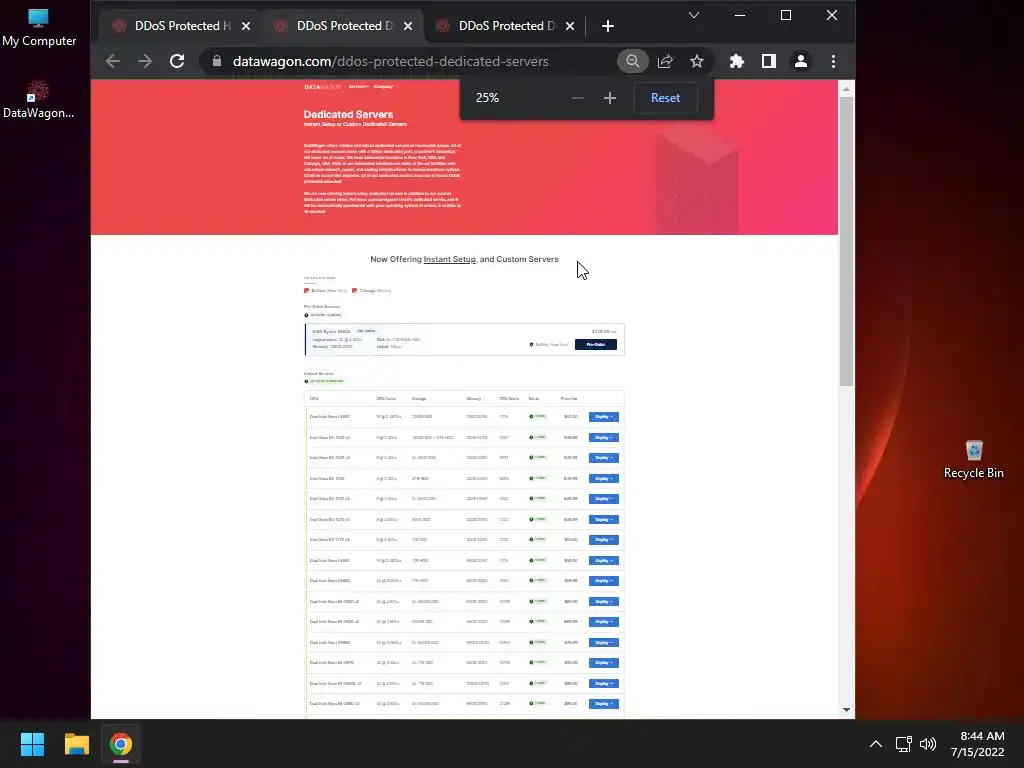Toggle the Chicago, Illinois location checkbox
1024x768 pixels.
355,291
